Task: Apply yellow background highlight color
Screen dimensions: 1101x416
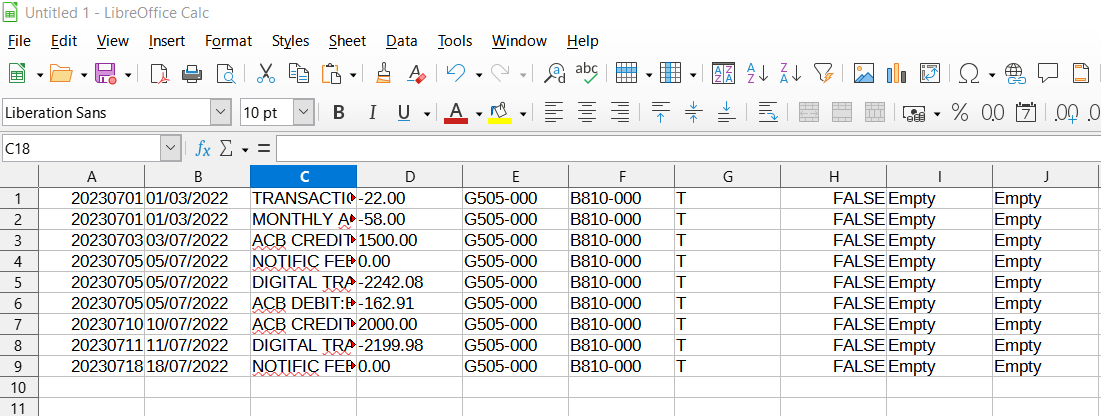Action: [500, 112]
